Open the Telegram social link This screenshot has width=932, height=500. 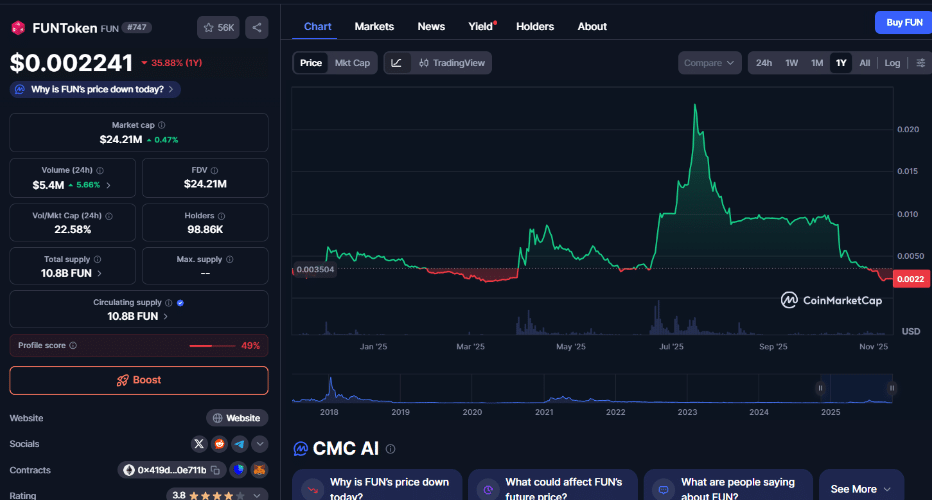tap(240, 444)
